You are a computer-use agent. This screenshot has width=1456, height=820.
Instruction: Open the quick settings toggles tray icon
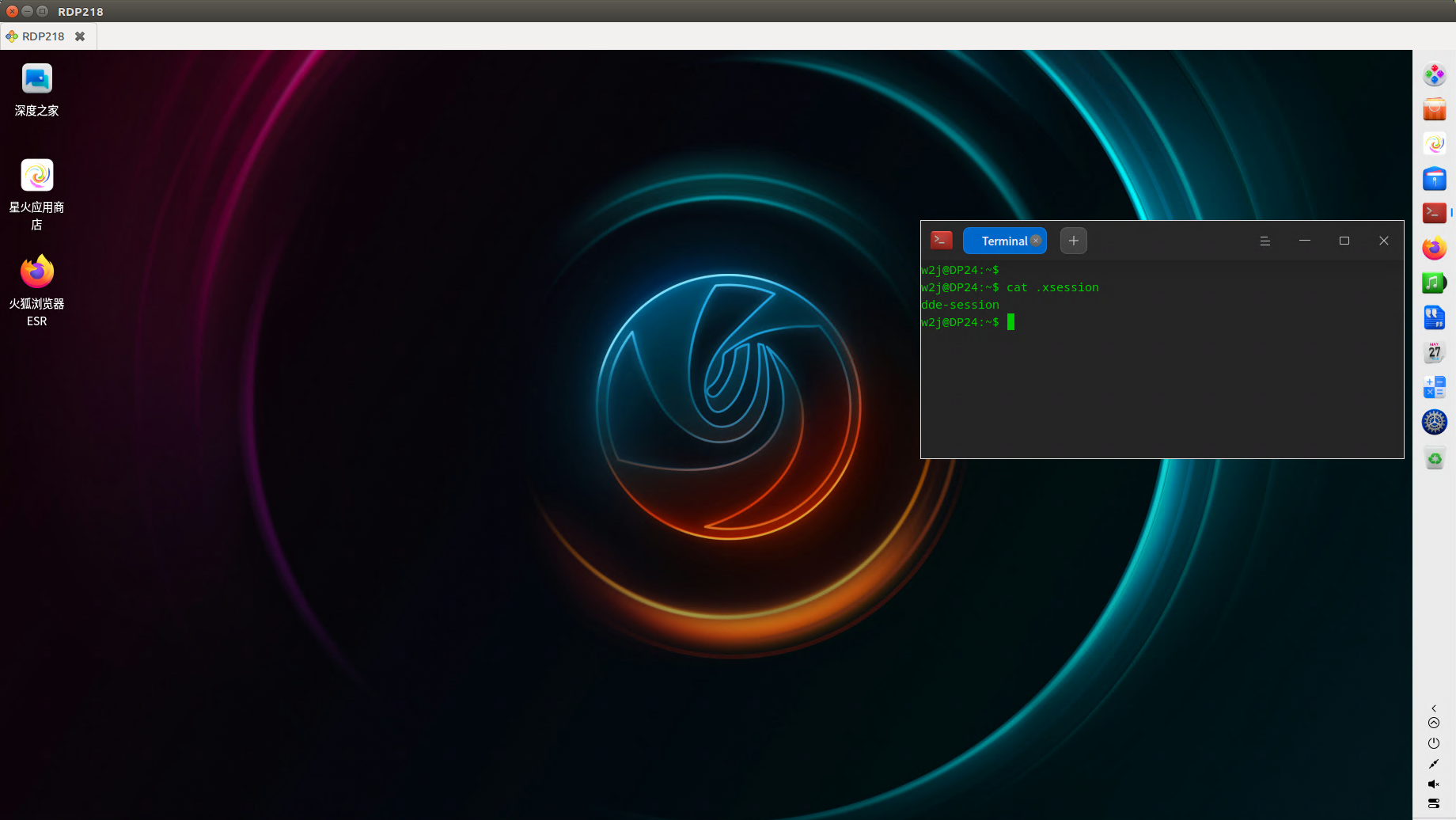pyautogui.click(x=1434, y=803)
